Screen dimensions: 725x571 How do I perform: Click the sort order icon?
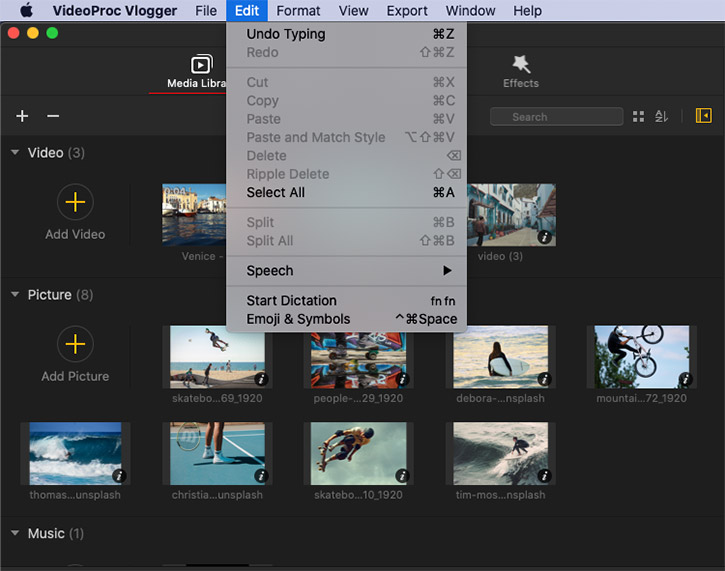pyautogui.click(x=661, y=117)
